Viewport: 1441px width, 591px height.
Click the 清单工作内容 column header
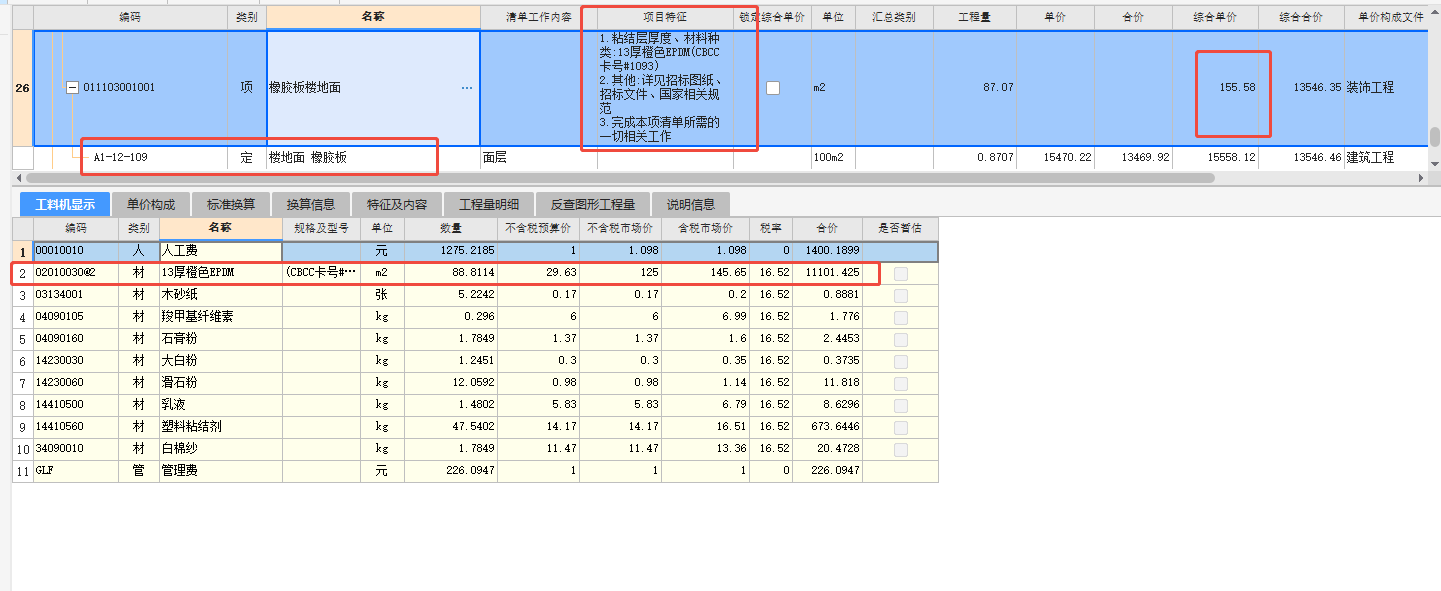click(539, 18)
